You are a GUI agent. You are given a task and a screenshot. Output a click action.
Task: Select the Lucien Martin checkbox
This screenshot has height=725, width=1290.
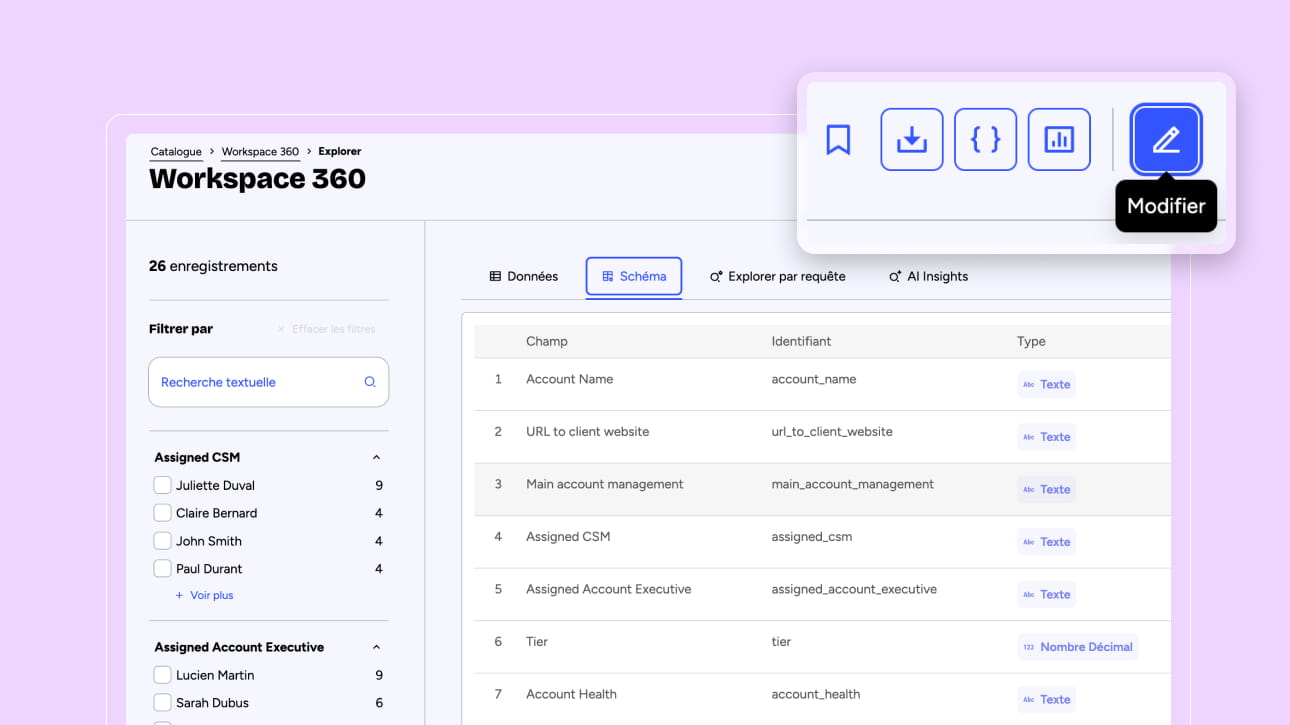pyautogui.click(x=162, y=675)
